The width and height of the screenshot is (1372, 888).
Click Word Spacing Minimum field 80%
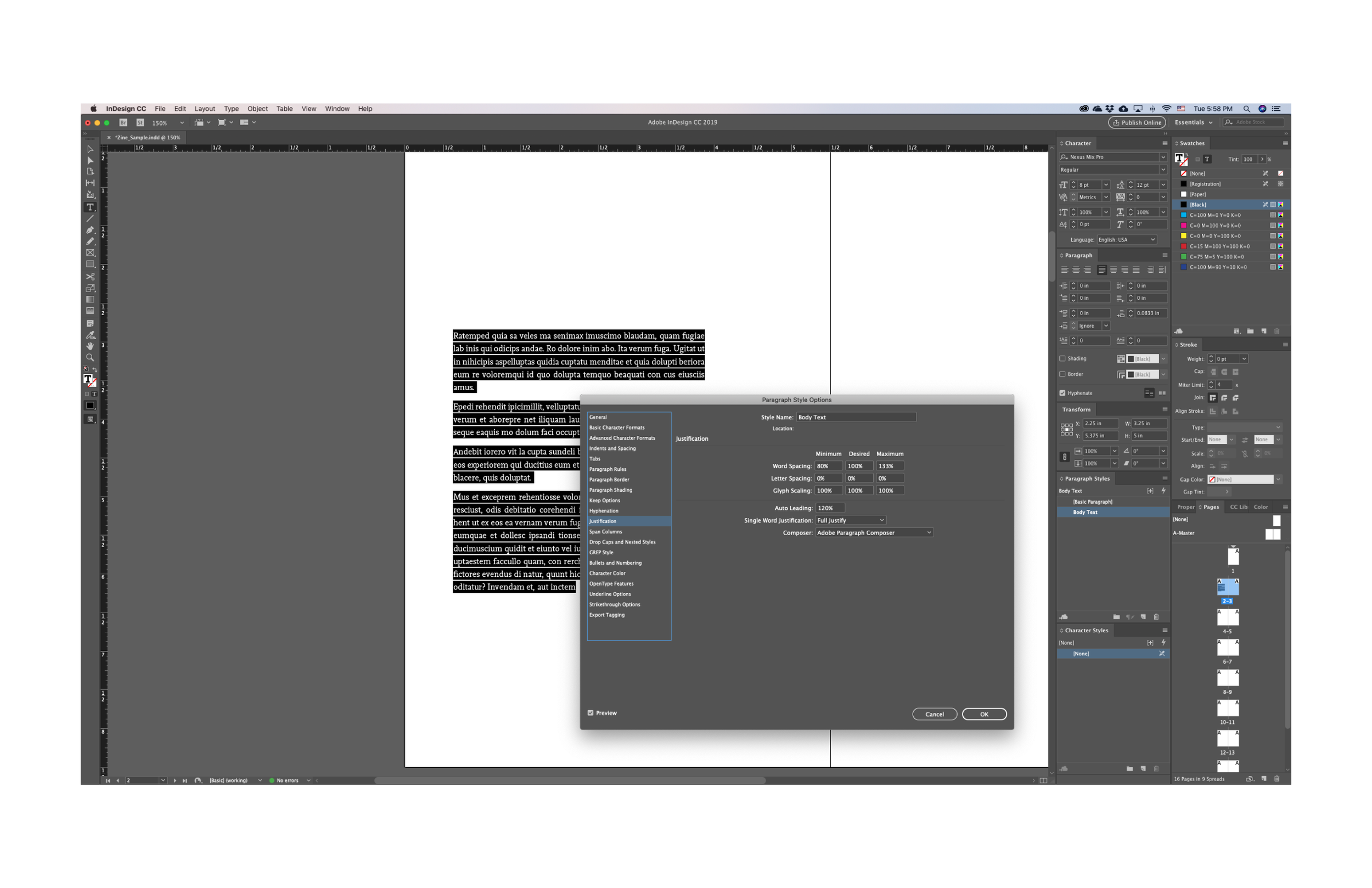[x=828, y=466]
